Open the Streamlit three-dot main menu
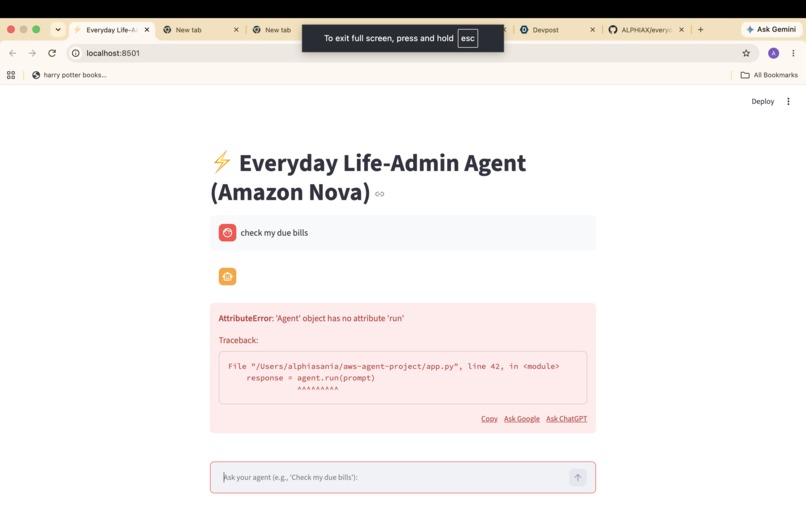The height and width of the screenshot is (524, 806). tap(788, 101)
